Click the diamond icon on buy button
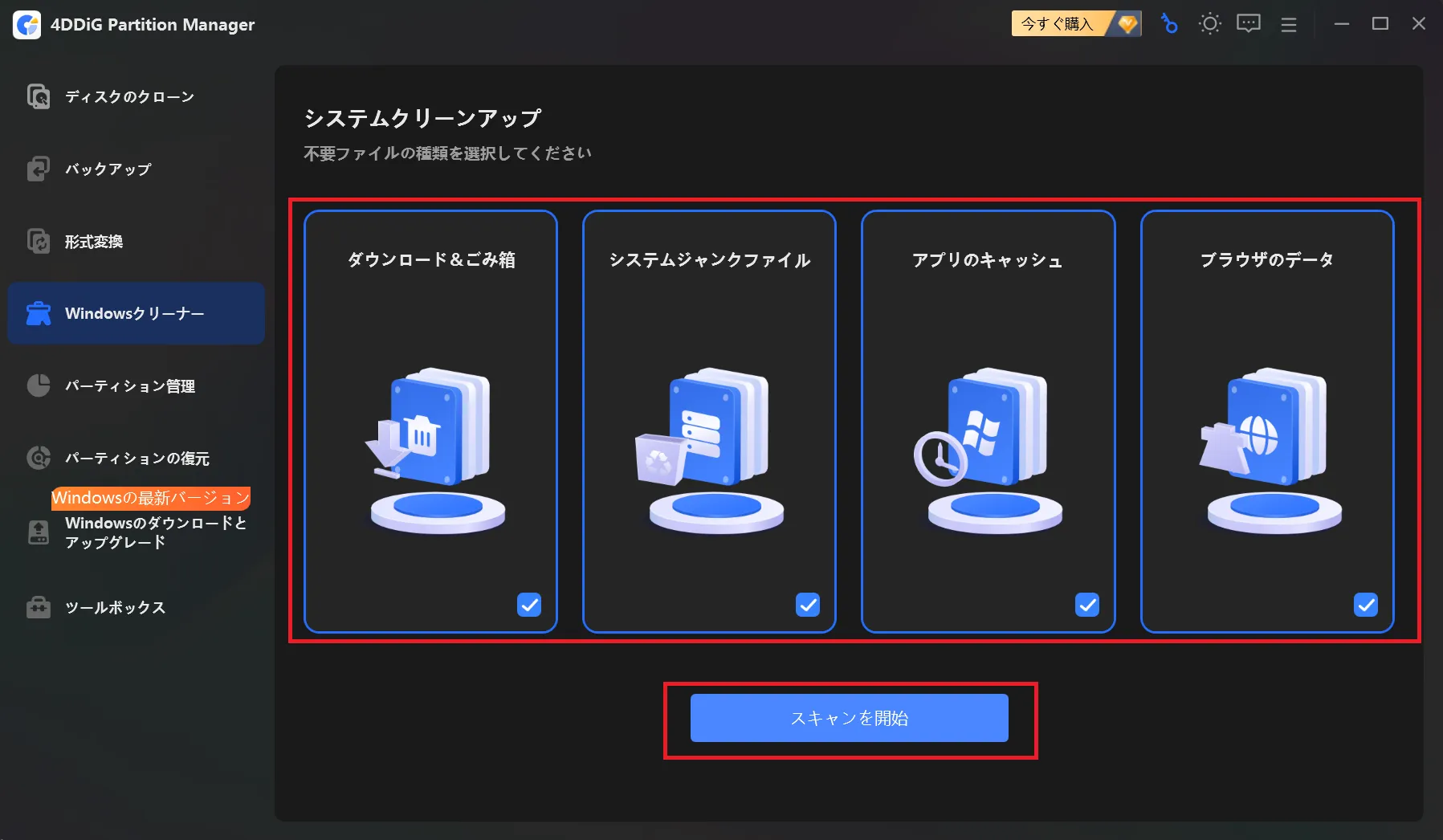Image resolution: width=1443 pixels, height=840 pixels. pyautogui.click(x=1127, y=24)
